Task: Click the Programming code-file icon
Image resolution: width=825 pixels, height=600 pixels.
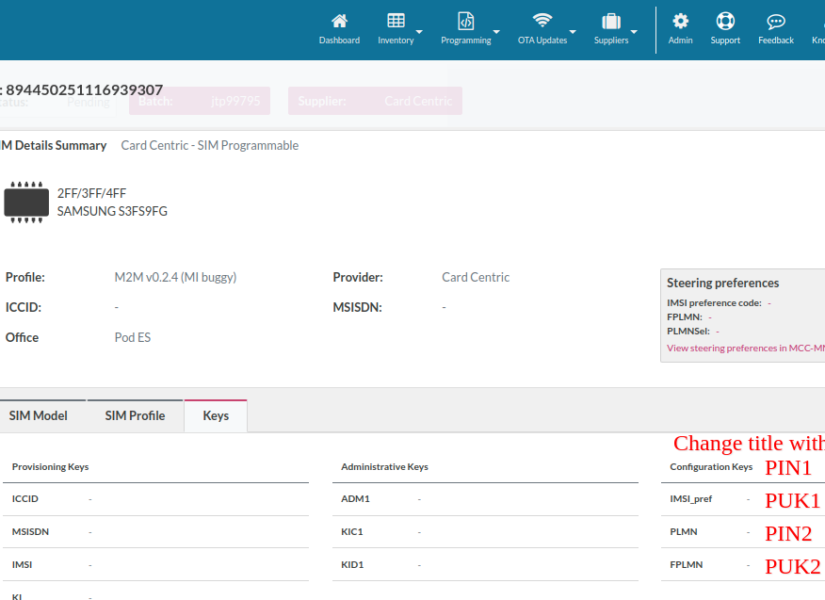Action: coord(466,21)
